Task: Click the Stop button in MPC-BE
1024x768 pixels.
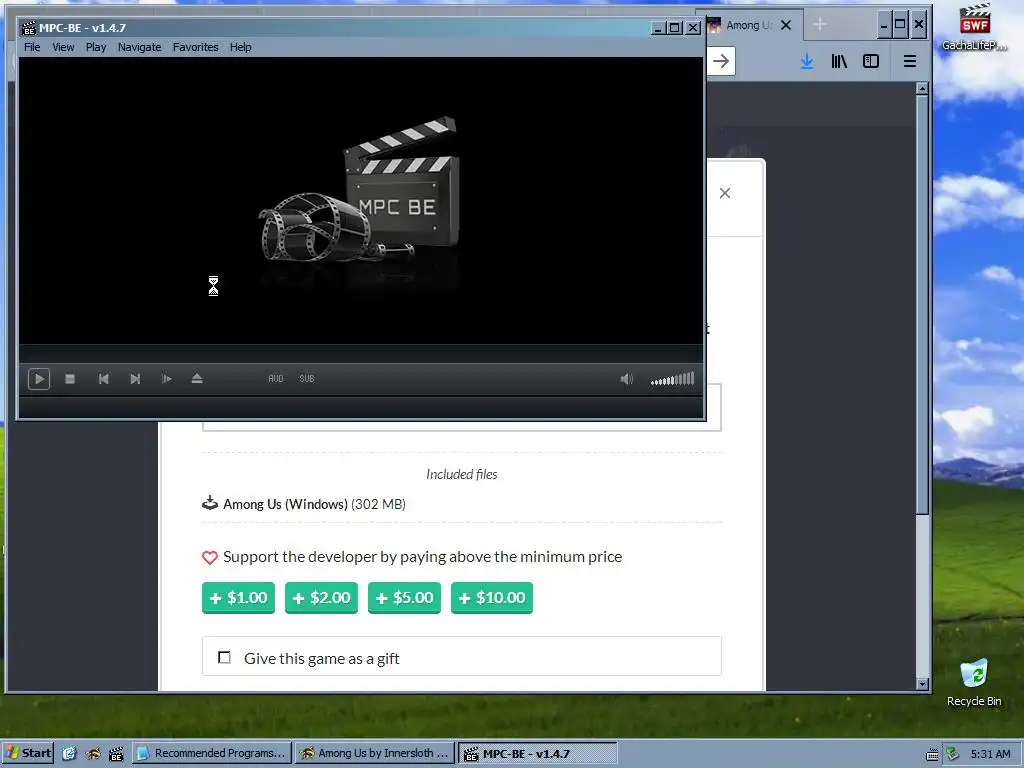Action: pos(70,379)
